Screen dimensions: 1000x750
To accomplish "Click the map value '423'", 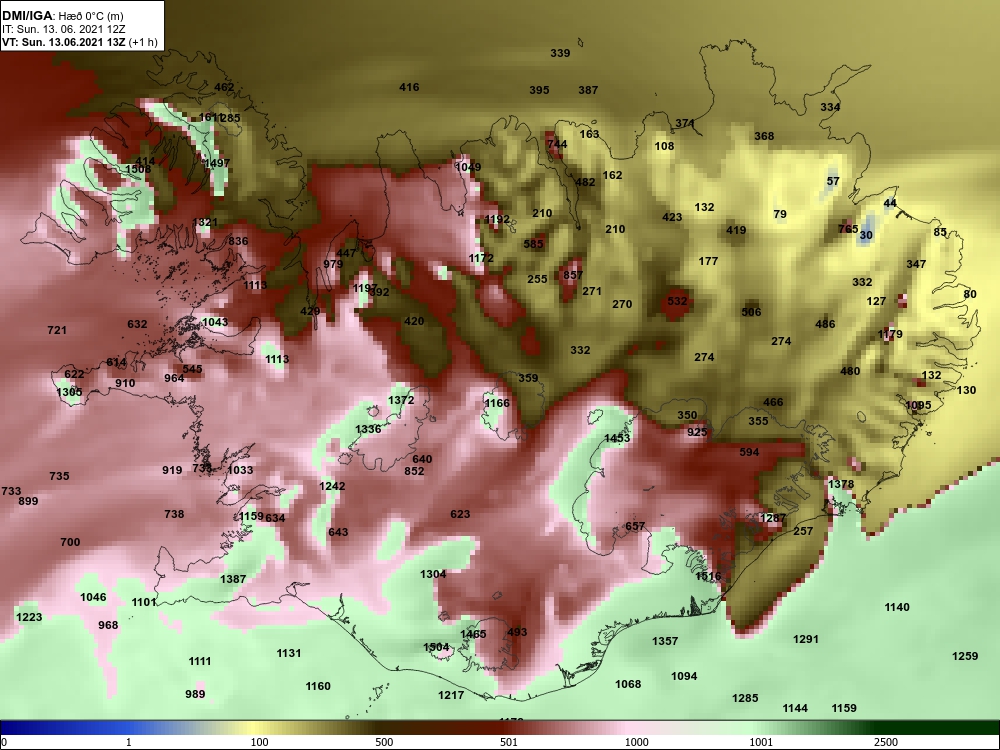I will (672, 217).
